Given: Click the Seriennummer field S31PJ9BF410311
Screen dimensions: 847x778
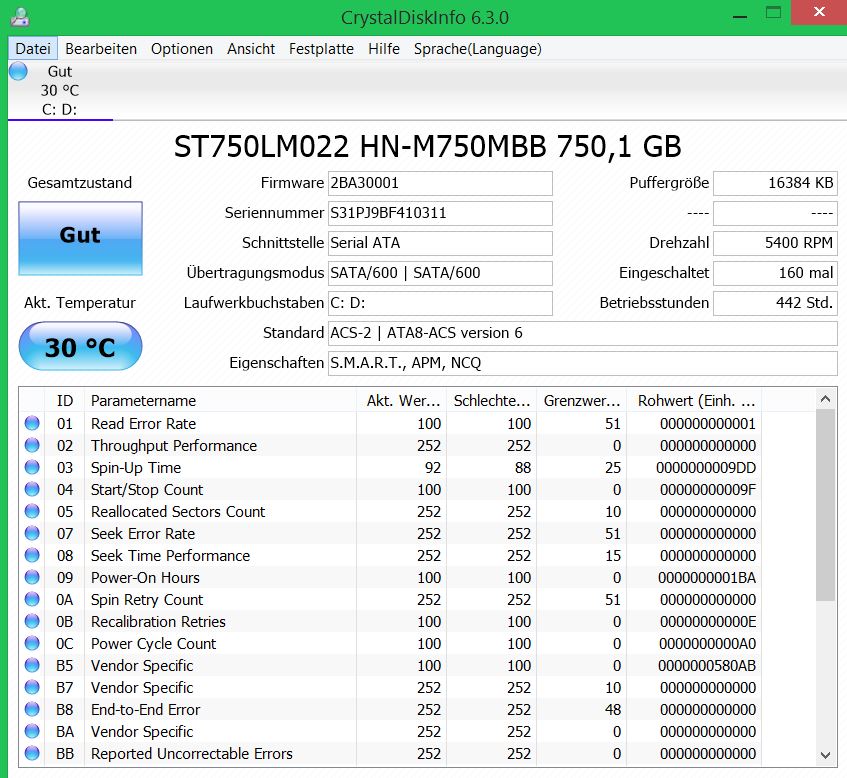Looking at the screenshot, I should coord(440,213).
